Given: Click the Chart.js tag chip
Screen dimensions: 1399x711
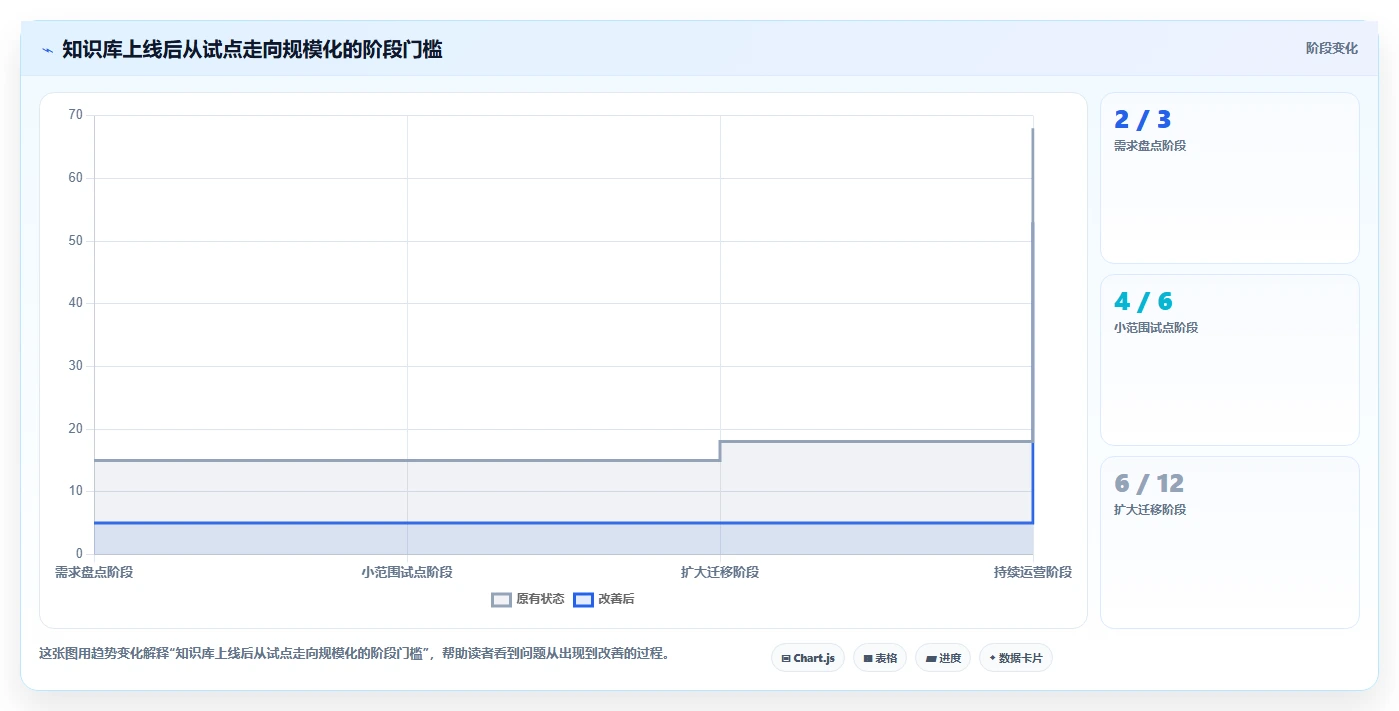Looking at the screenshot, I should [808, 658].
